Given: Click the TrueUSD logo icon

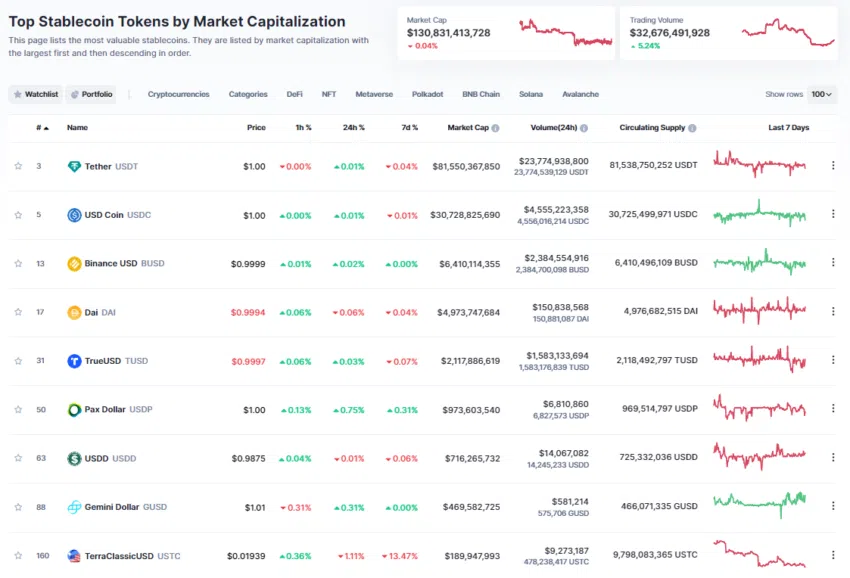Looking at the screenshot, I should pyautogui.click(x=74, y=361).
